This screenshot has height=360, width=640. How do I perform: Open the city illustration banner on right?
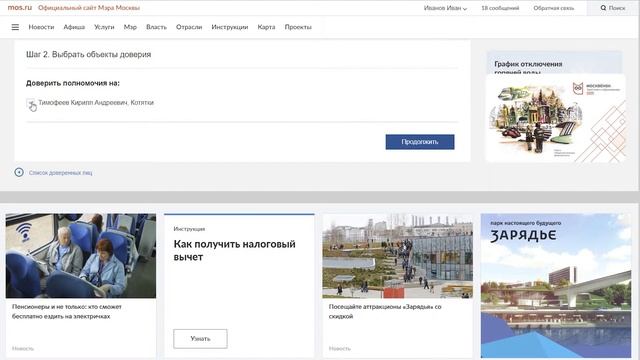556,118
